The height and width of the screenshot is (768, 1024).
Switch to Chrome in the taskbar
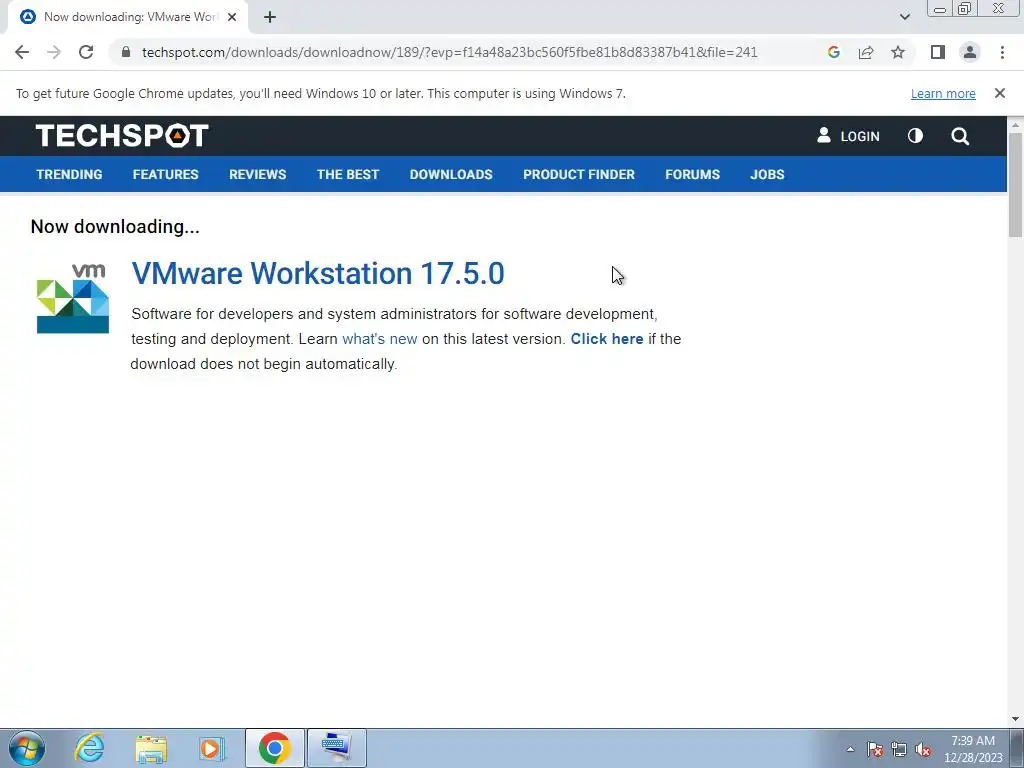[x=274, y=748]
